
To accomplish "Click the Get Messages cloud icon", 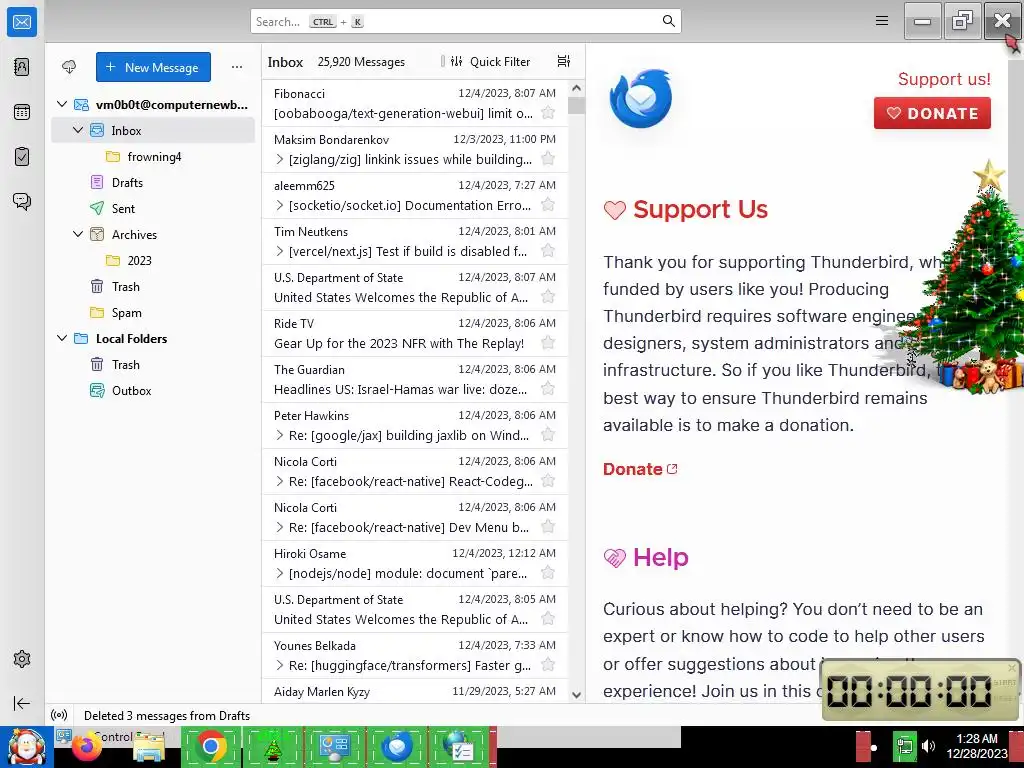I will [x=69, y=67].
